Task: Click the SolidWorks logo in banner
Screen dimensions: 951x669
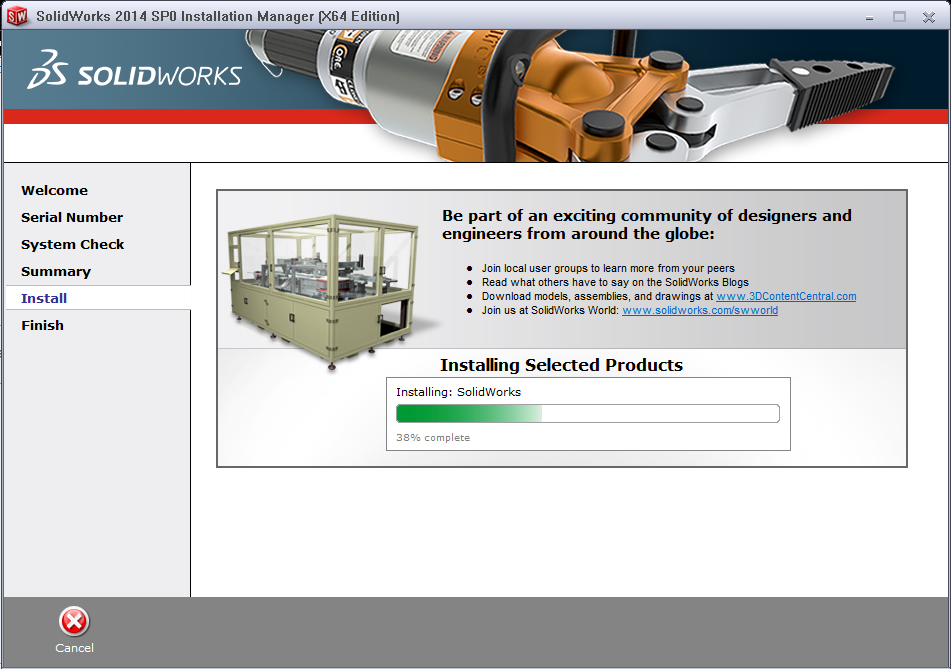Action: [x=134, y=71]
